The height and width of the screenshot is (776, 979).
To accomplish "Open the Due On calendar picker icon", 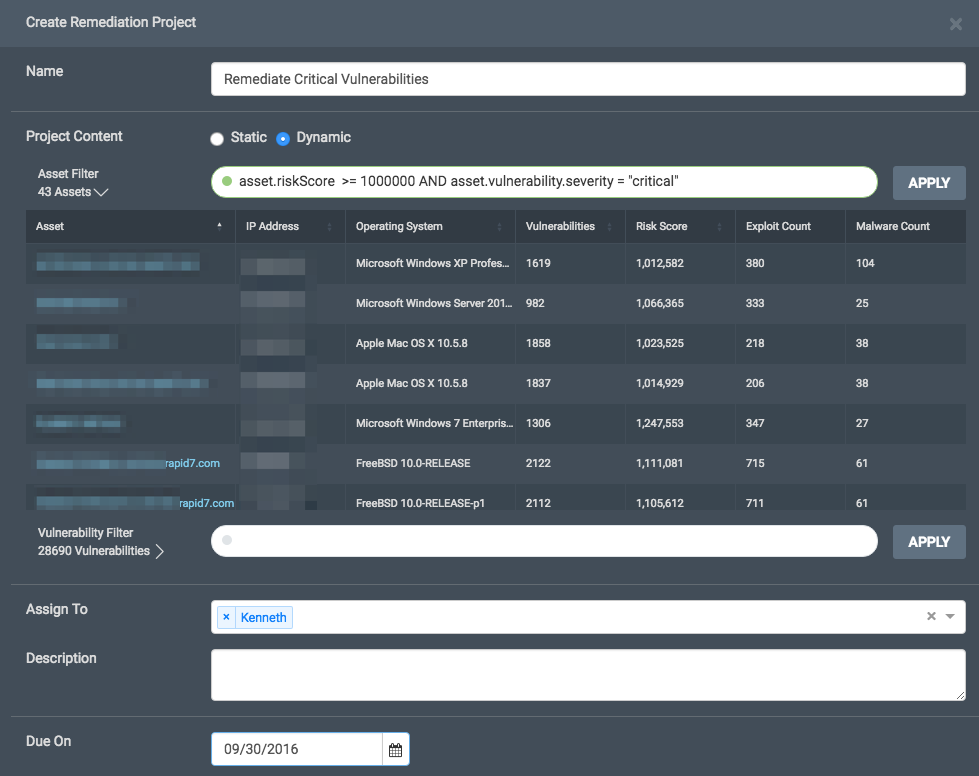I will tap(395, 749).
